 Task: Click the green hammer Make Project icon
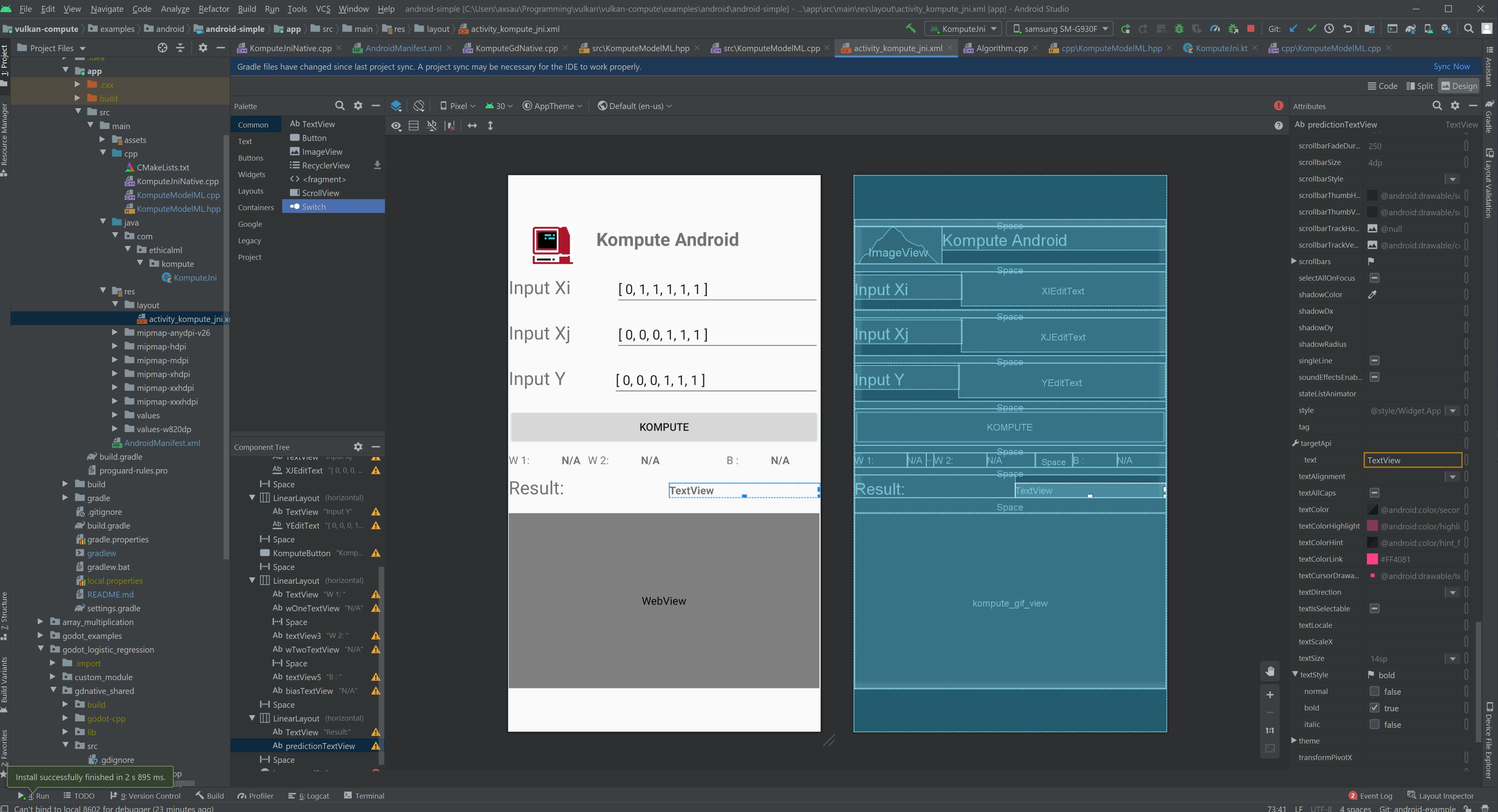point(911,28)
